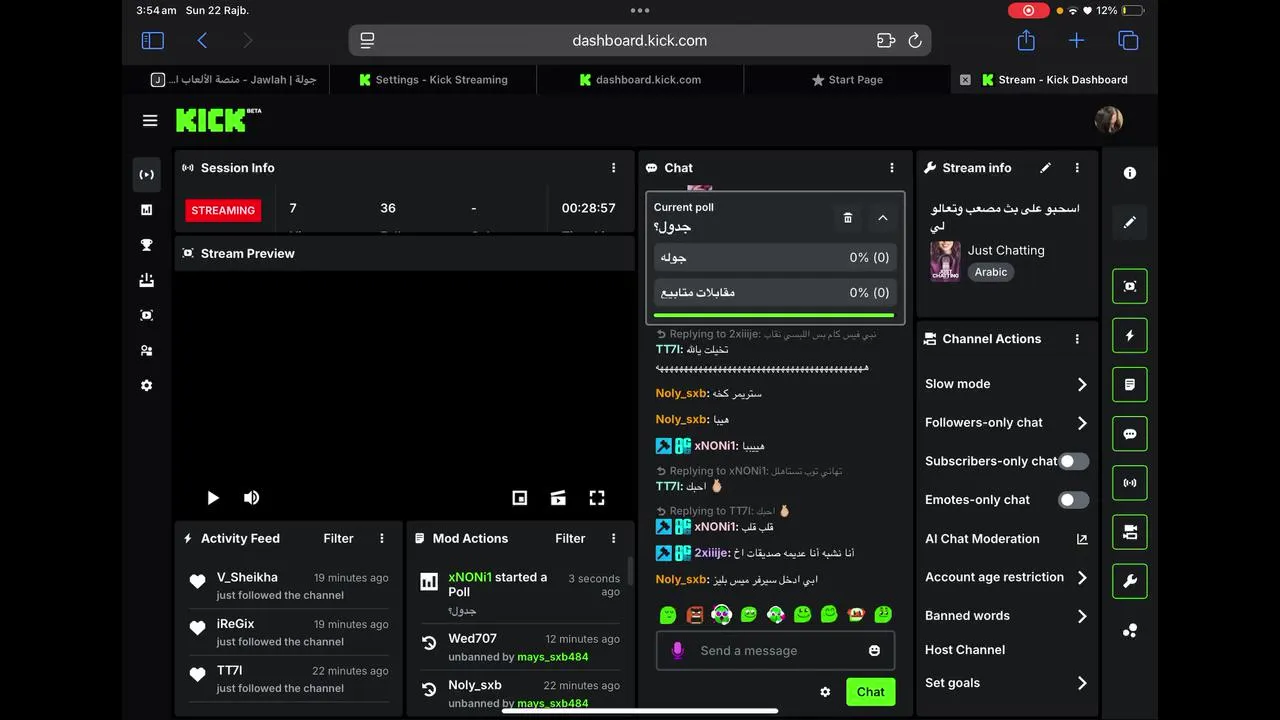Screen dimensions: 1280x720
Task: Vote for poll option جوله
Action: point(775,258)
